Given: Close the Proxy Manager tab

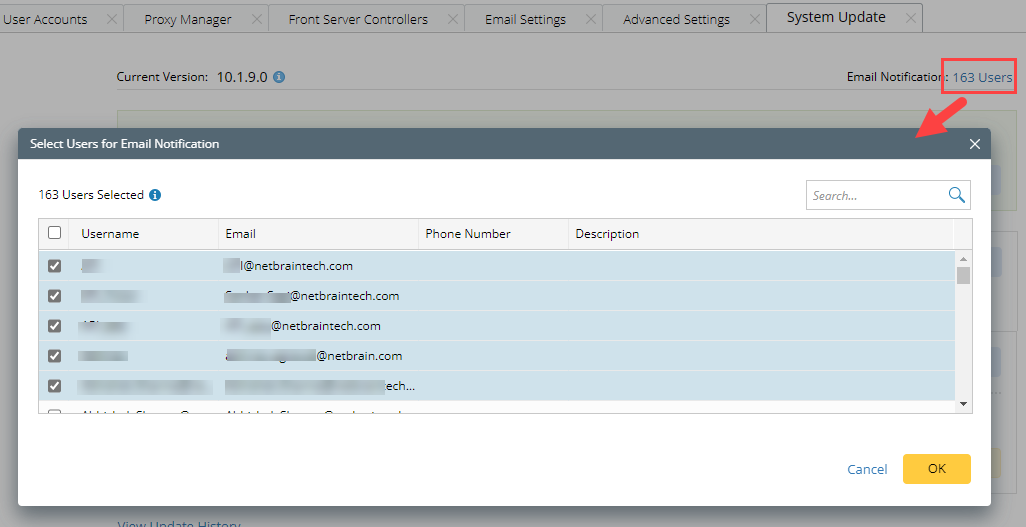Looking at the screenshot, I should point(256,19).
